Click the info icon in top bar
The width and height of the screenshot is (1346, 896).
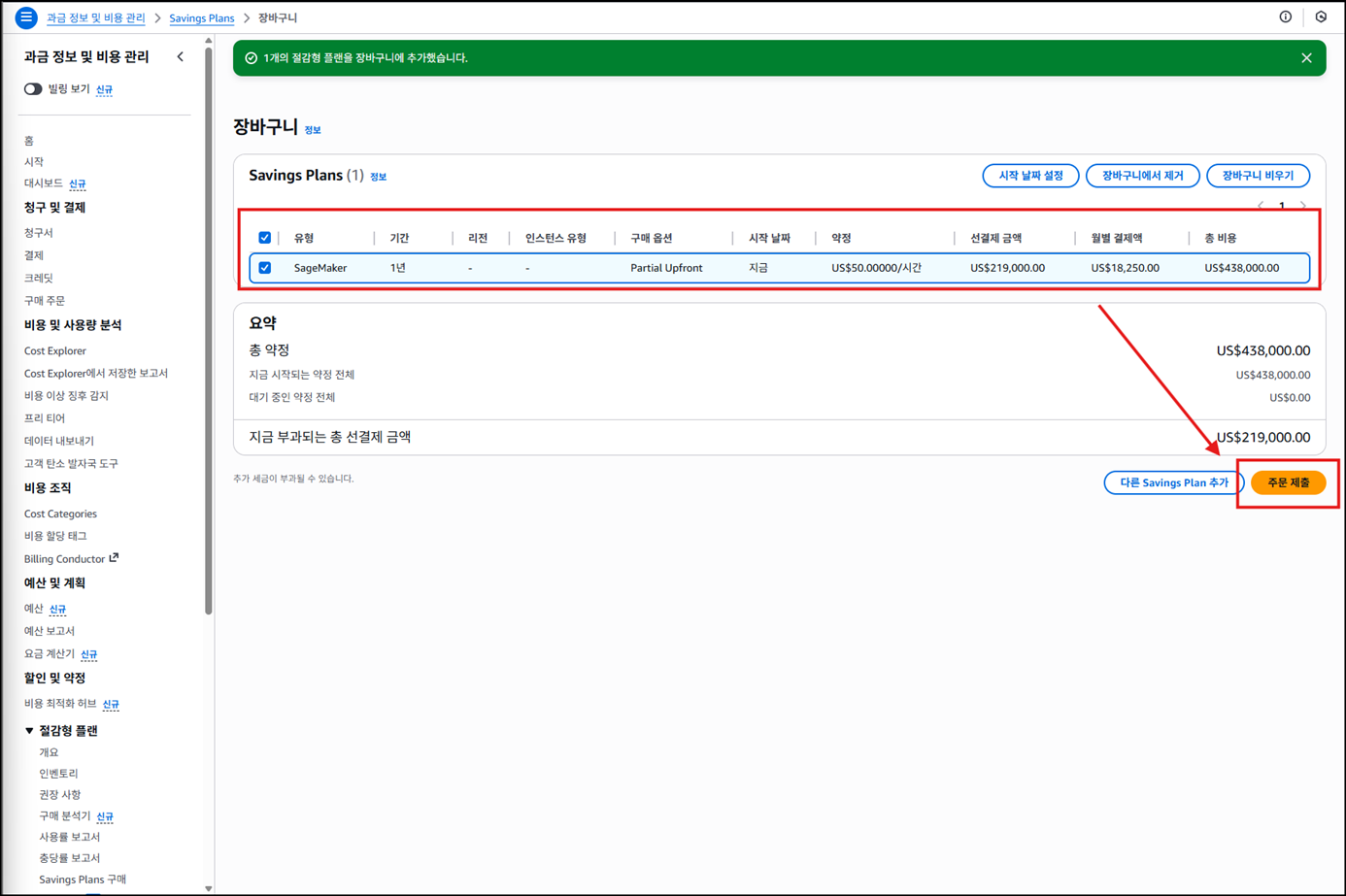pos(1285,17)
